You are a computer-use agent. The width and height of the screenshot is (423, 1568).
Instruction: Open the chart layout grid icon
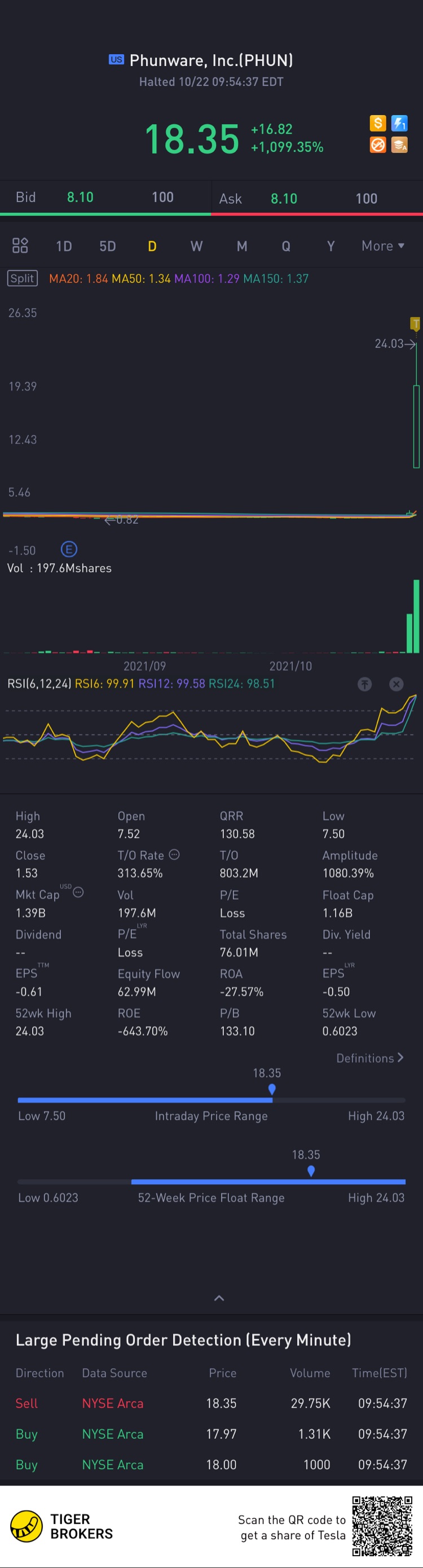20,246
